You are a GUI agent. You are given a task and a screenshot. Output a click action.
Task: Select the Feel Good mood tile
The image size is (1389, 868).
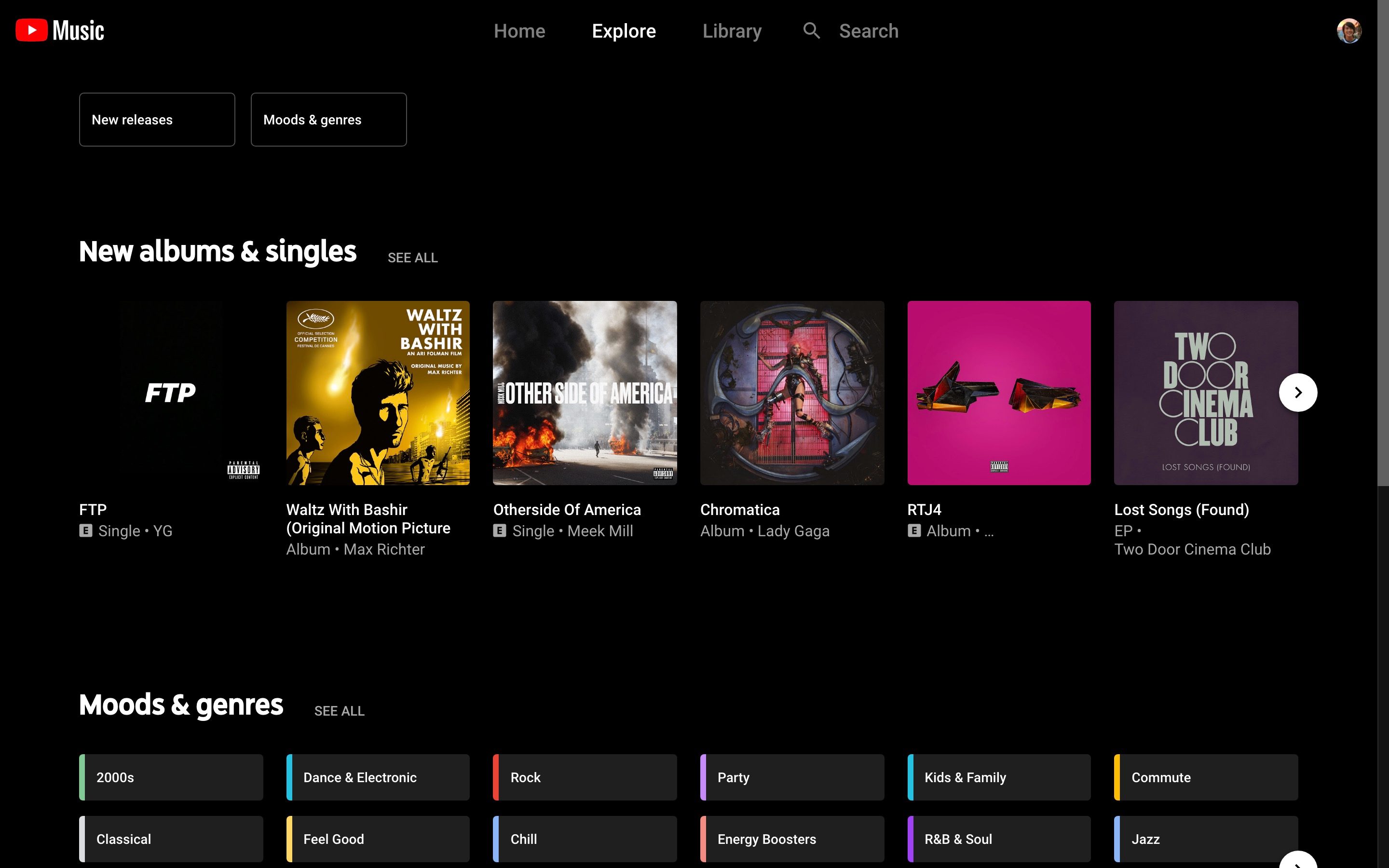[378, 839]
